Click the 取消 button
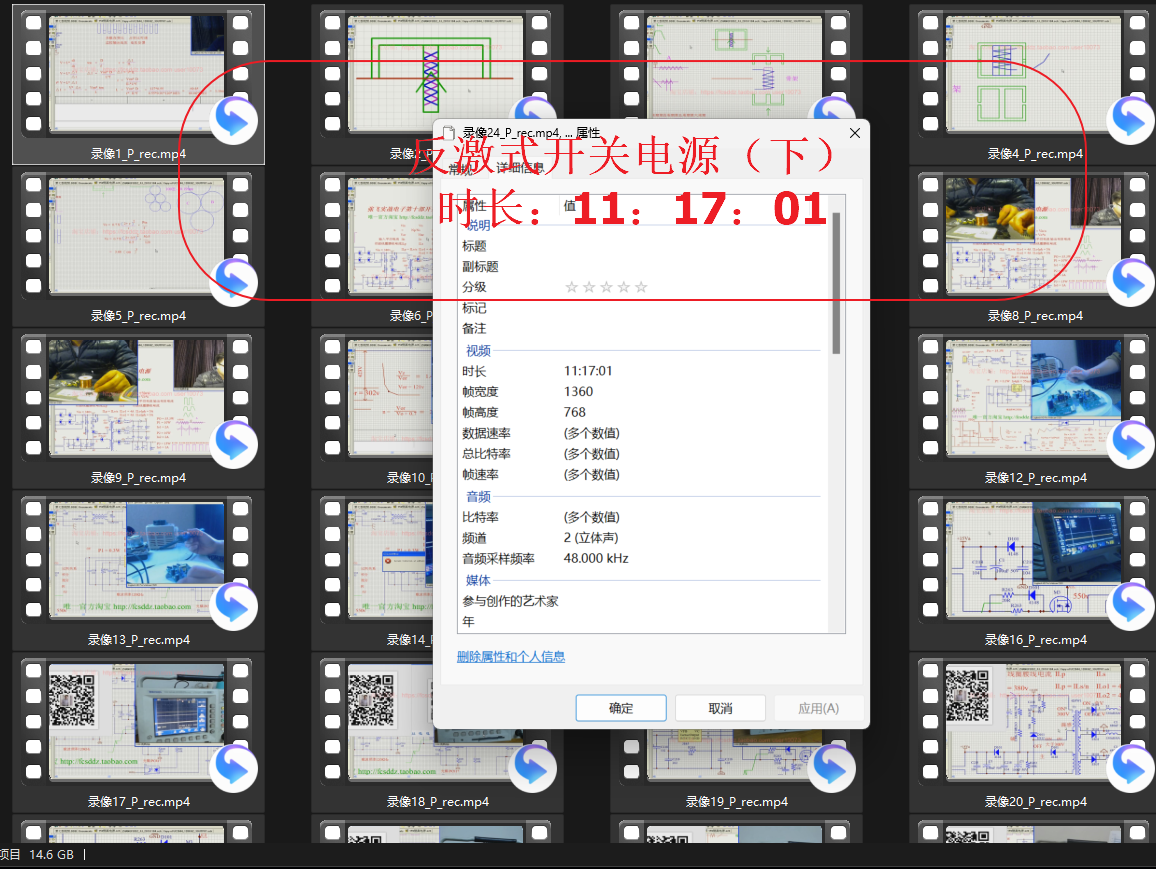Image resolution: width=1156 pixels, height=869 pixels. (x=720, y=708)
